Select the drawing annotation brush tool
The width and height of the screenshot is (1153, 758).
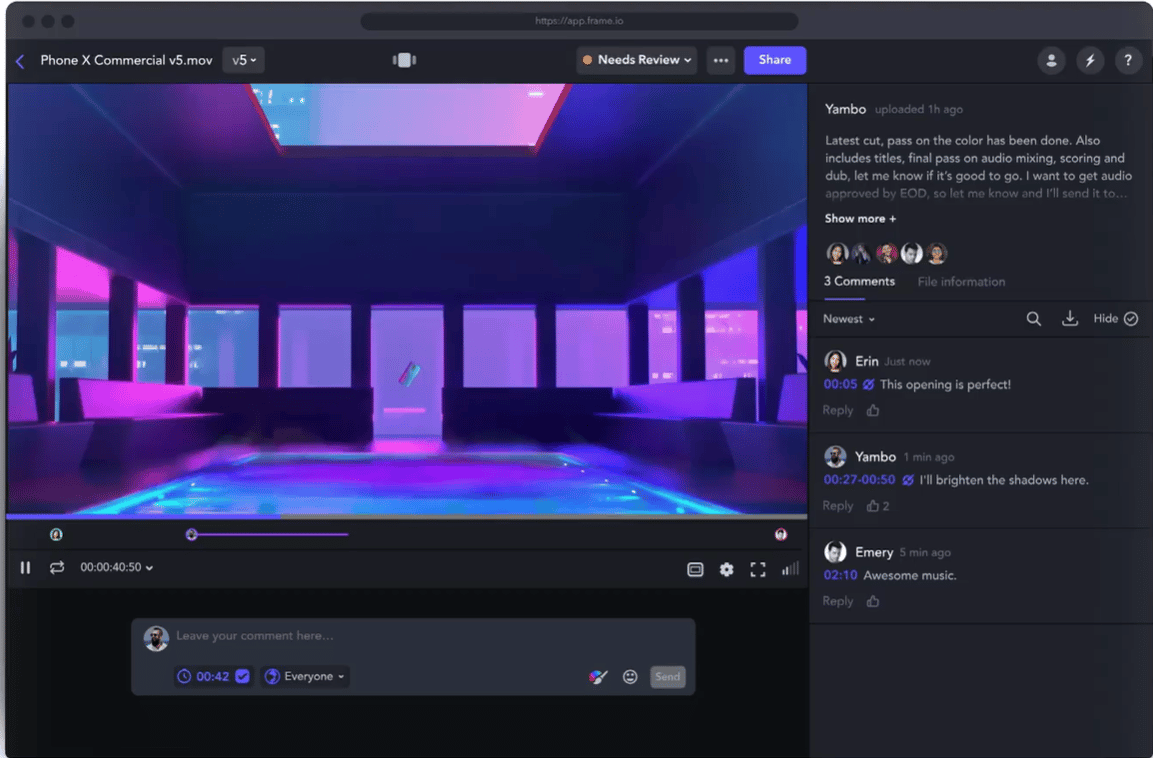(598, 677)
